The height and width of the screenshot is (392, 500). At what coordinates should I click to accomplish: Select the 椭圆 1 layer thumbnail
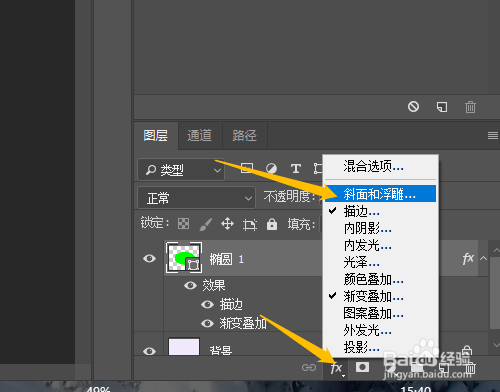(x=184, y=258)
